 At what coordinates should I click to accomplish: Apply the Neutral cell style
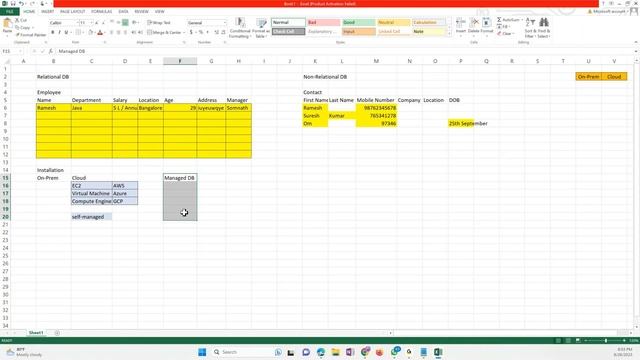click(393, 22)
